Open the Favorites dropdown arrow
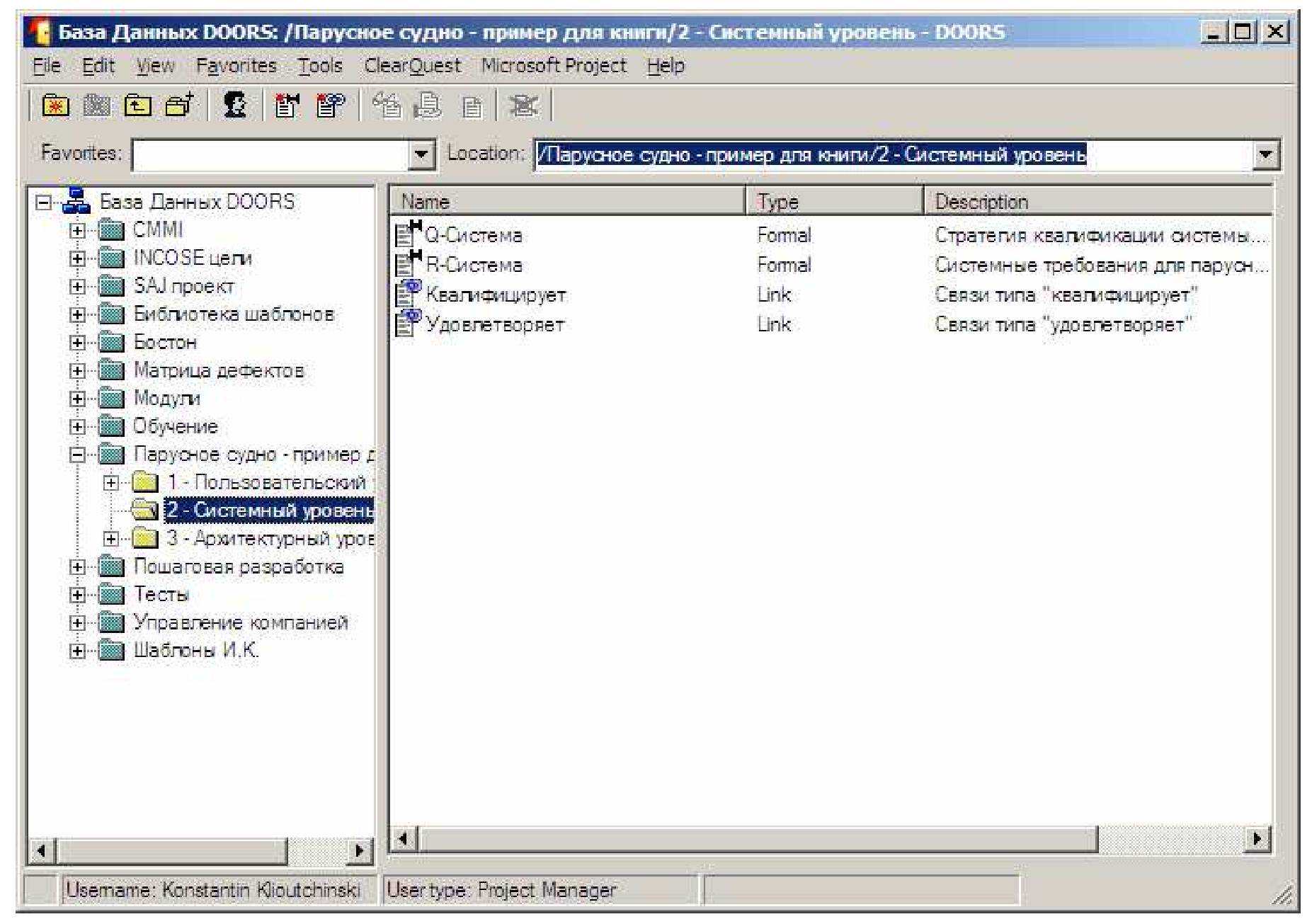The width and height of the screenshot is (1312, 924). (x=421, y=154)
